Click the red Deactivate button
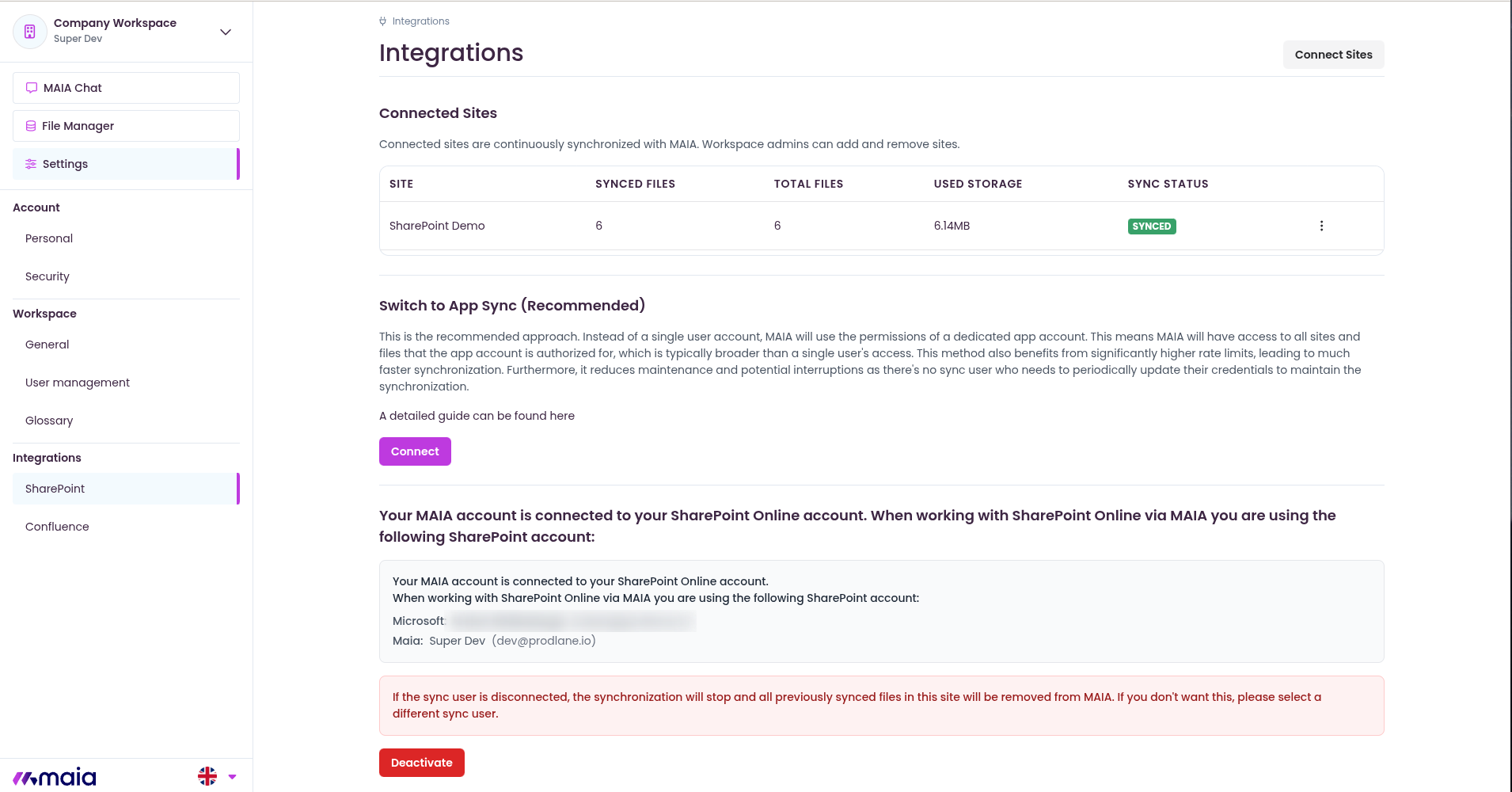The image size is (1512, 792). click(422, 763)
